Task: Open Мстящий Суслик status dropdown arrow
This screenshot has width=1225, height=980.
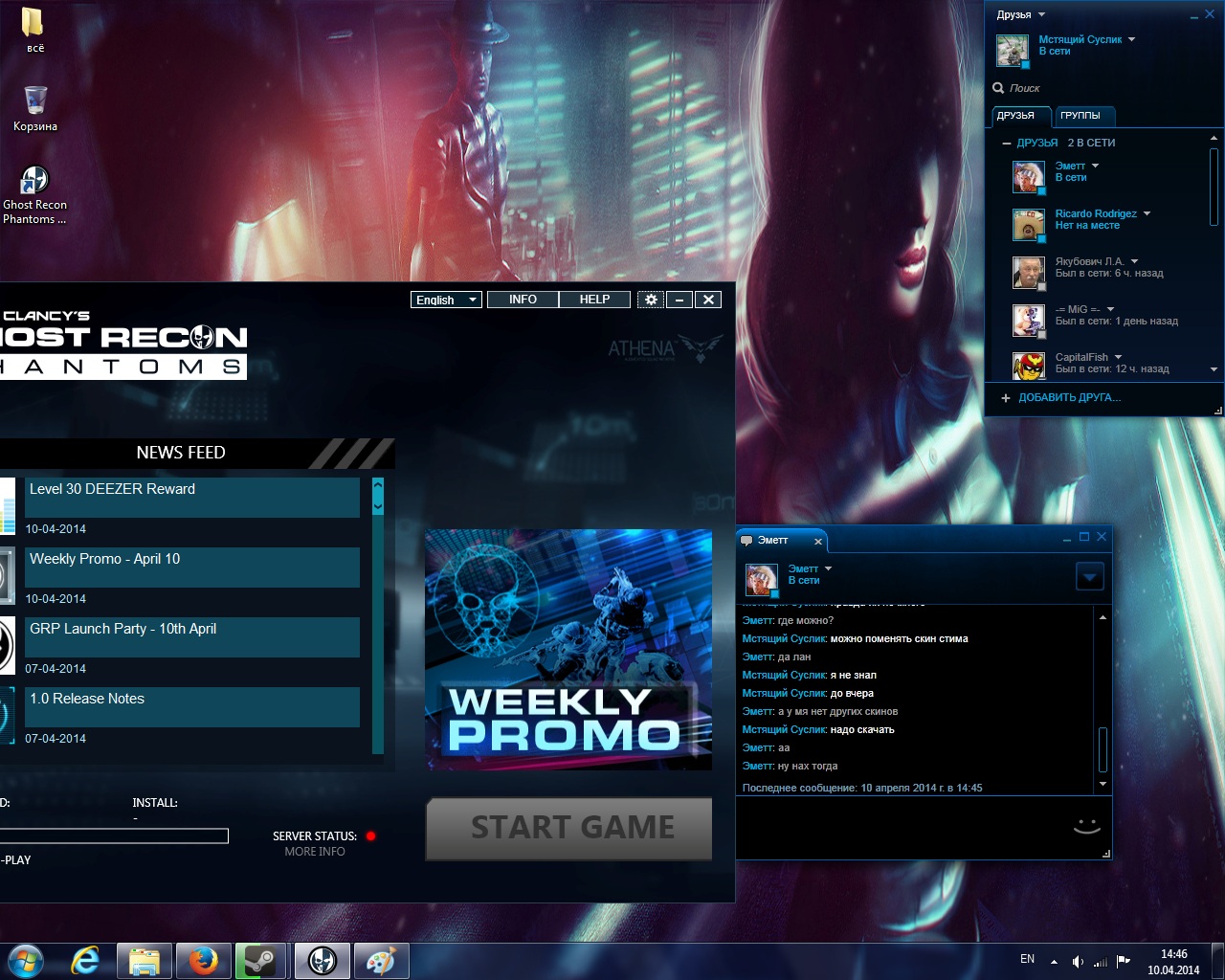Action: [1131, 39]
